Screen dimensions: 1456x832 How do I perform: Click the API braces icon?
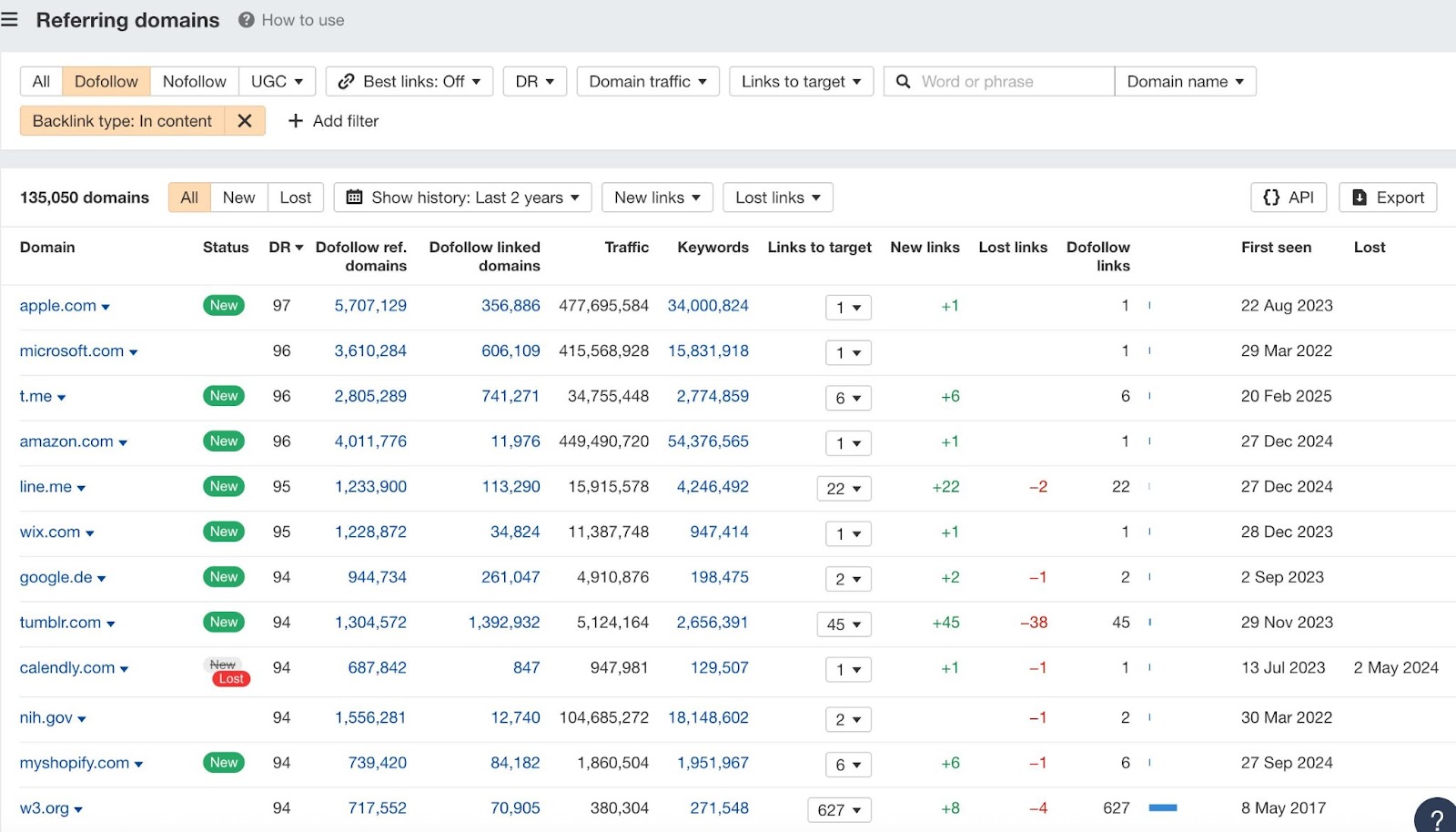[1271, 198]
